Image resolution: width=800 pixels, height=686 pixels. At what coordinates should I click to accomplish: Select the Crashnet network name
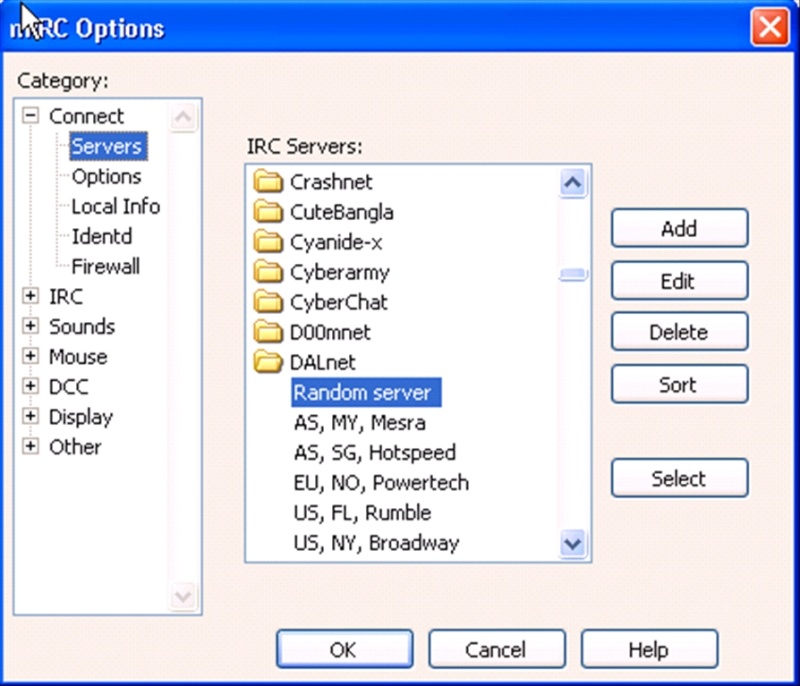click(331, 182)
